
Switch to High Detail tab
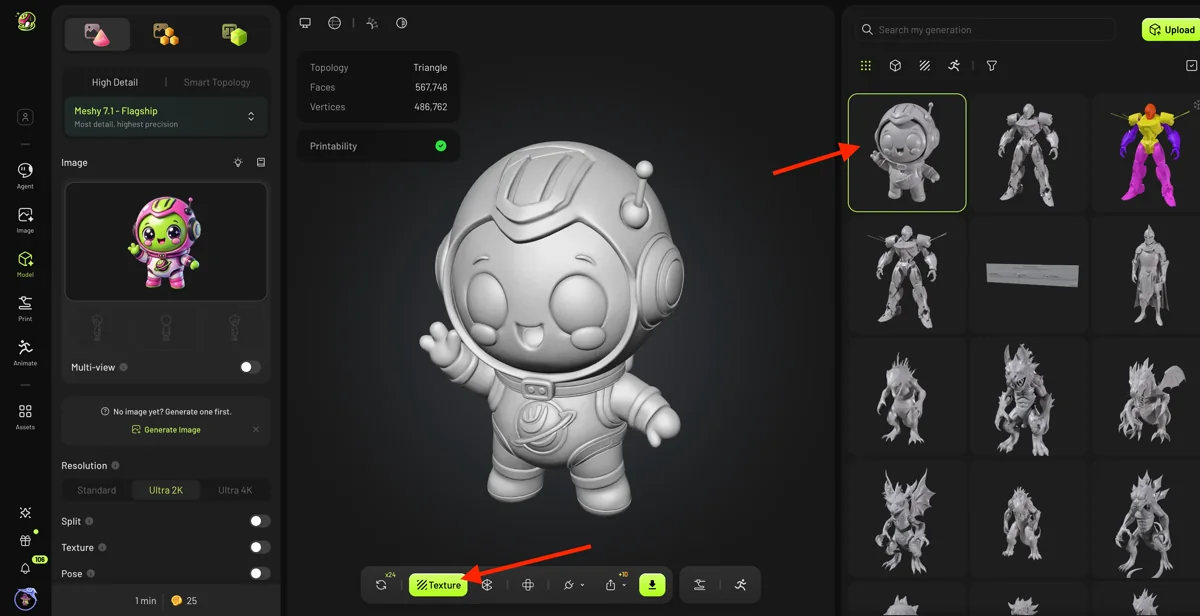pyautogui.click(x=115, y=82)
